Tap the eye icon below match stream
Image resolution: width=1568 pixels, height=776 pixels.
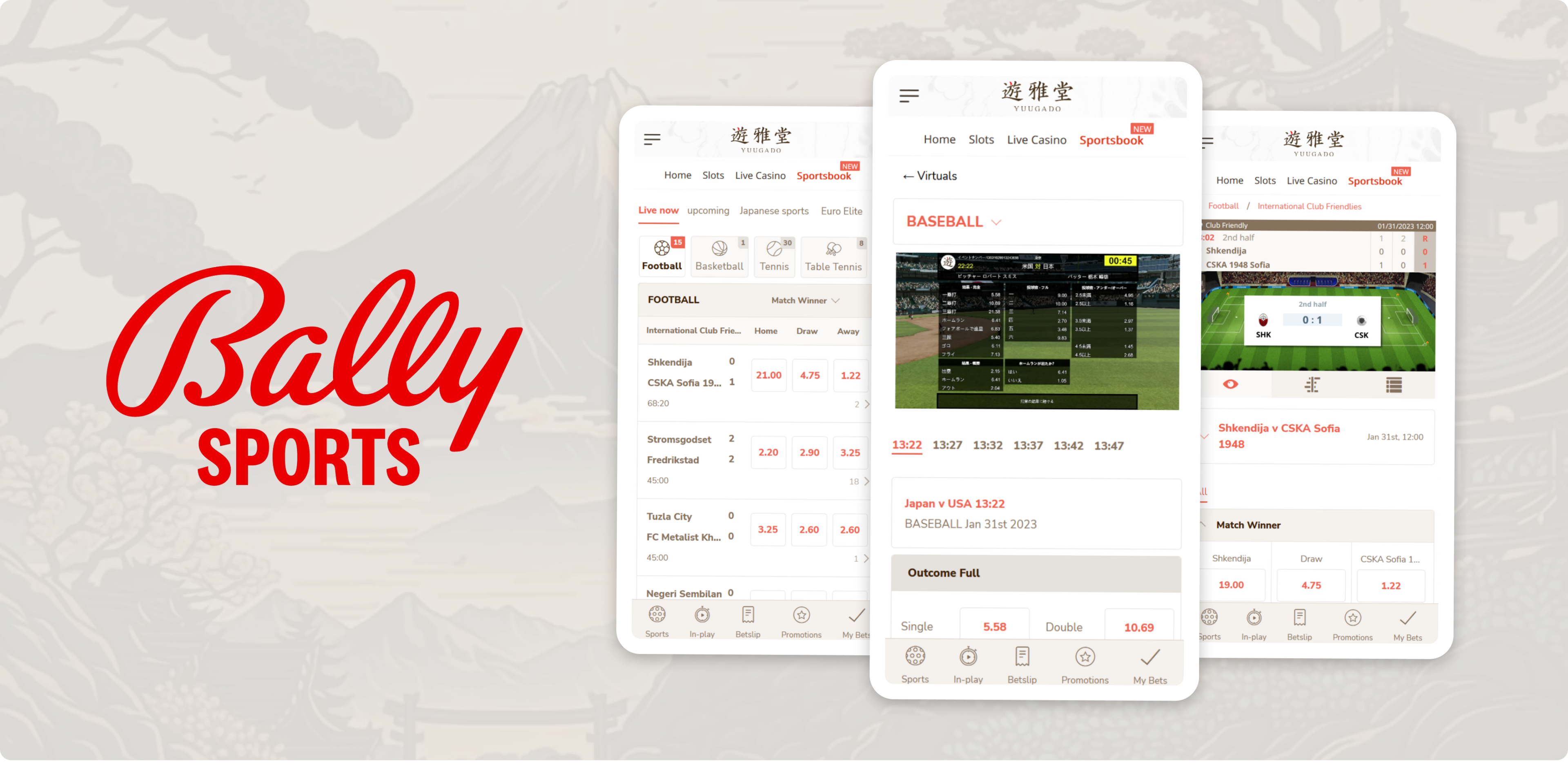coord(1228,385)
